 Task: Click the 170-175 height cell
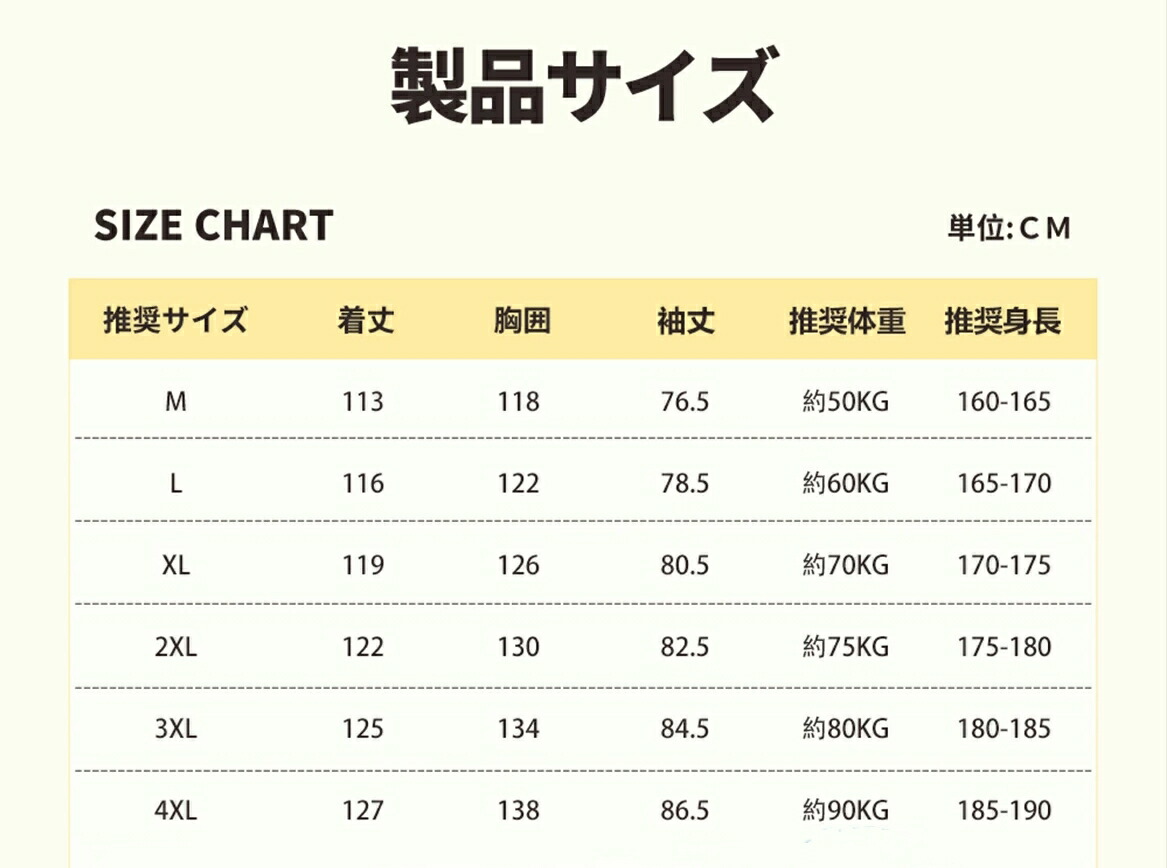click(x=1004, y=566)
